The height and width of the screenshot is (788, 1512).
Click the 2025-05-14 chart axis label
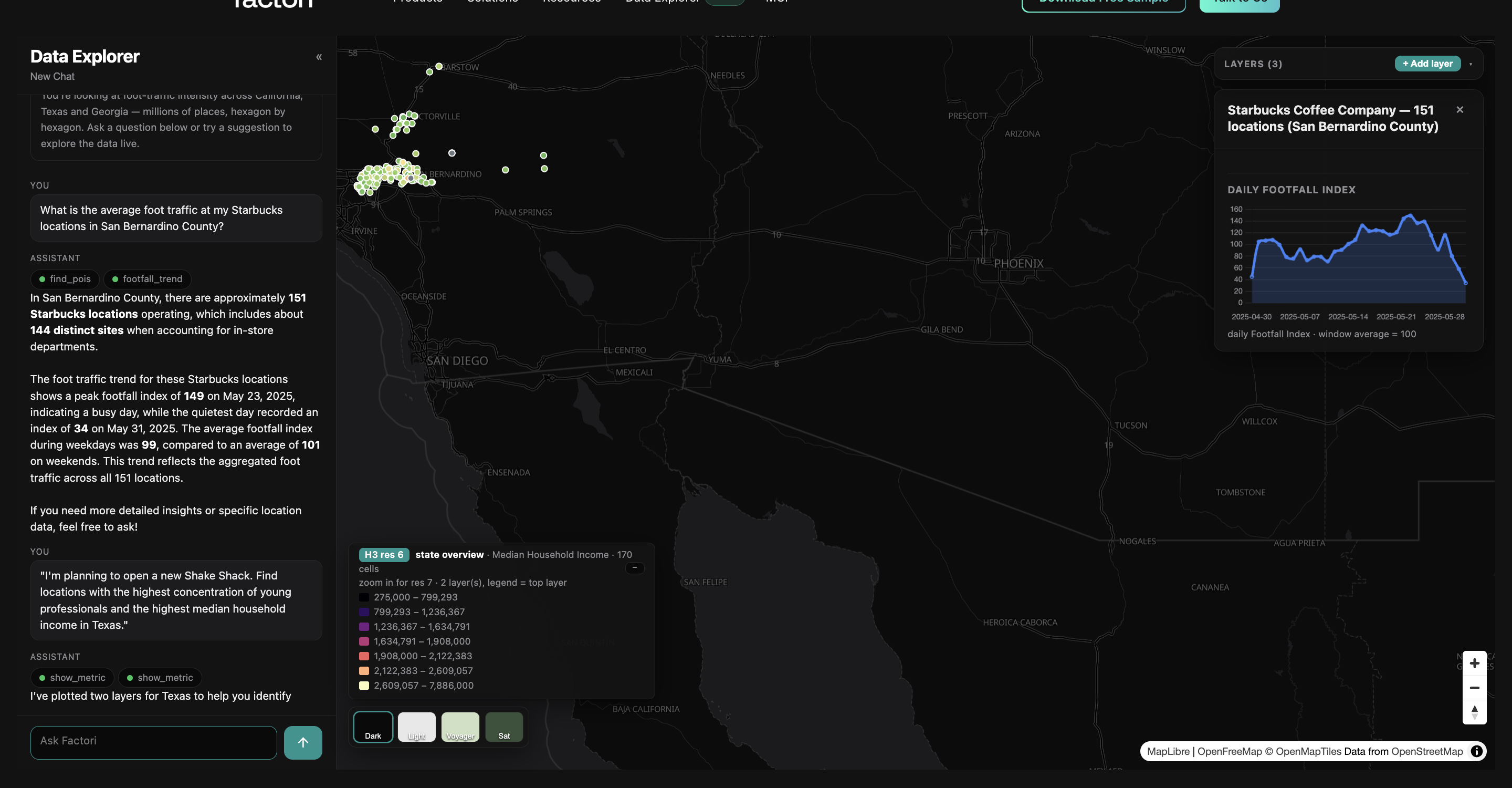(1348, 316)
